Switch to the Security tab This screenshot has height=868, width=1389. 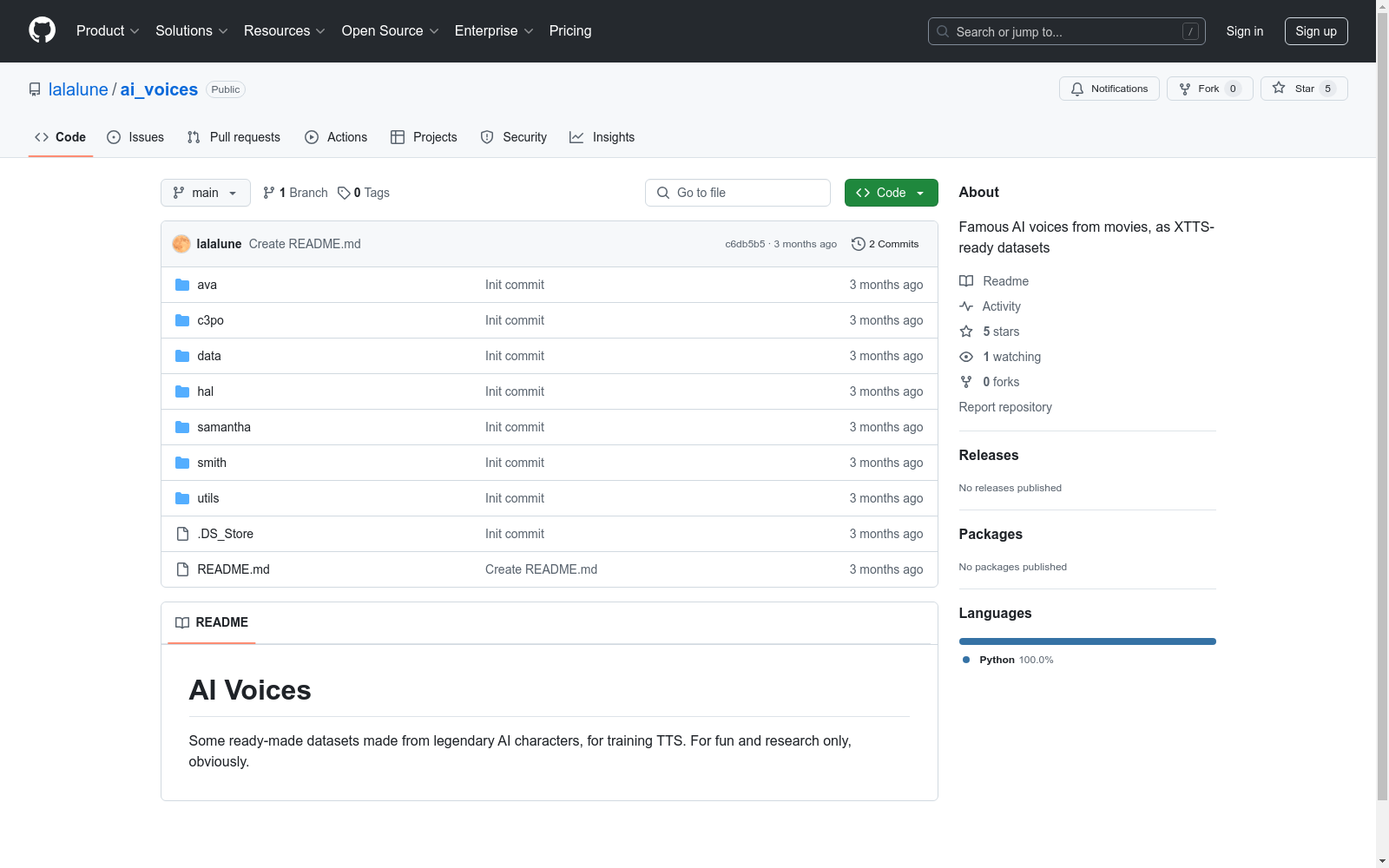(x=514, y=137)
